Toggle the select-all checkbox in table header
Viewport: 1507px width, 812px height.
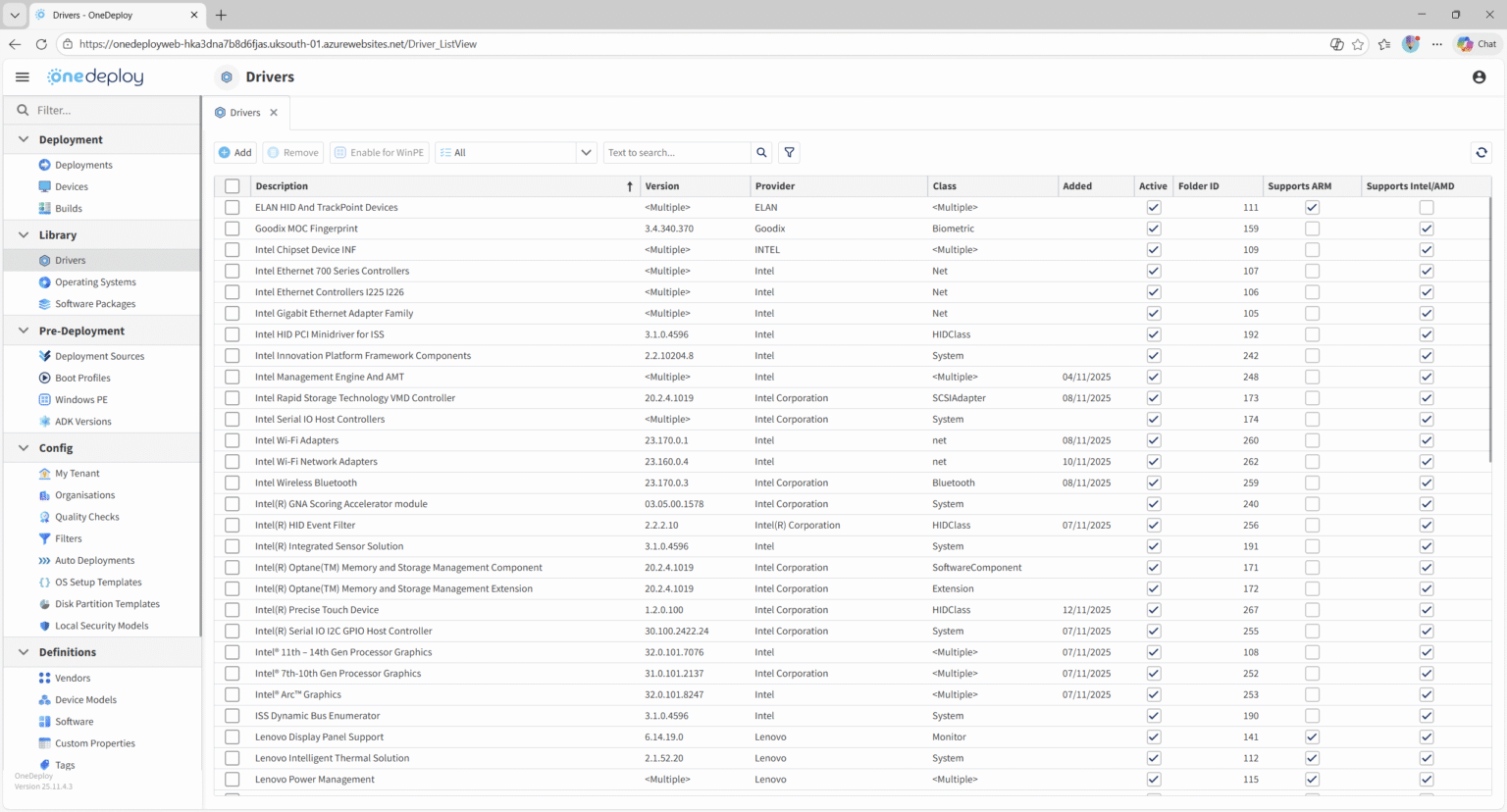click(x=233, y=186)
